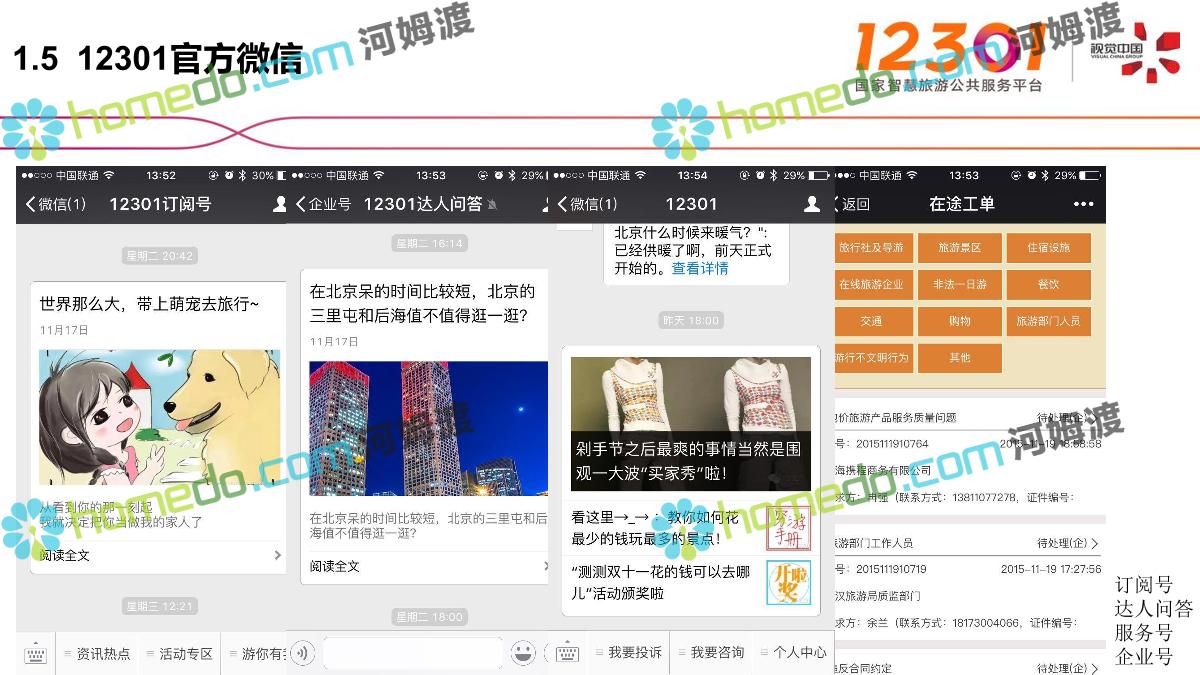
Task: Open the three-dot more menu in 在途工单
Action: (1083, 204)
